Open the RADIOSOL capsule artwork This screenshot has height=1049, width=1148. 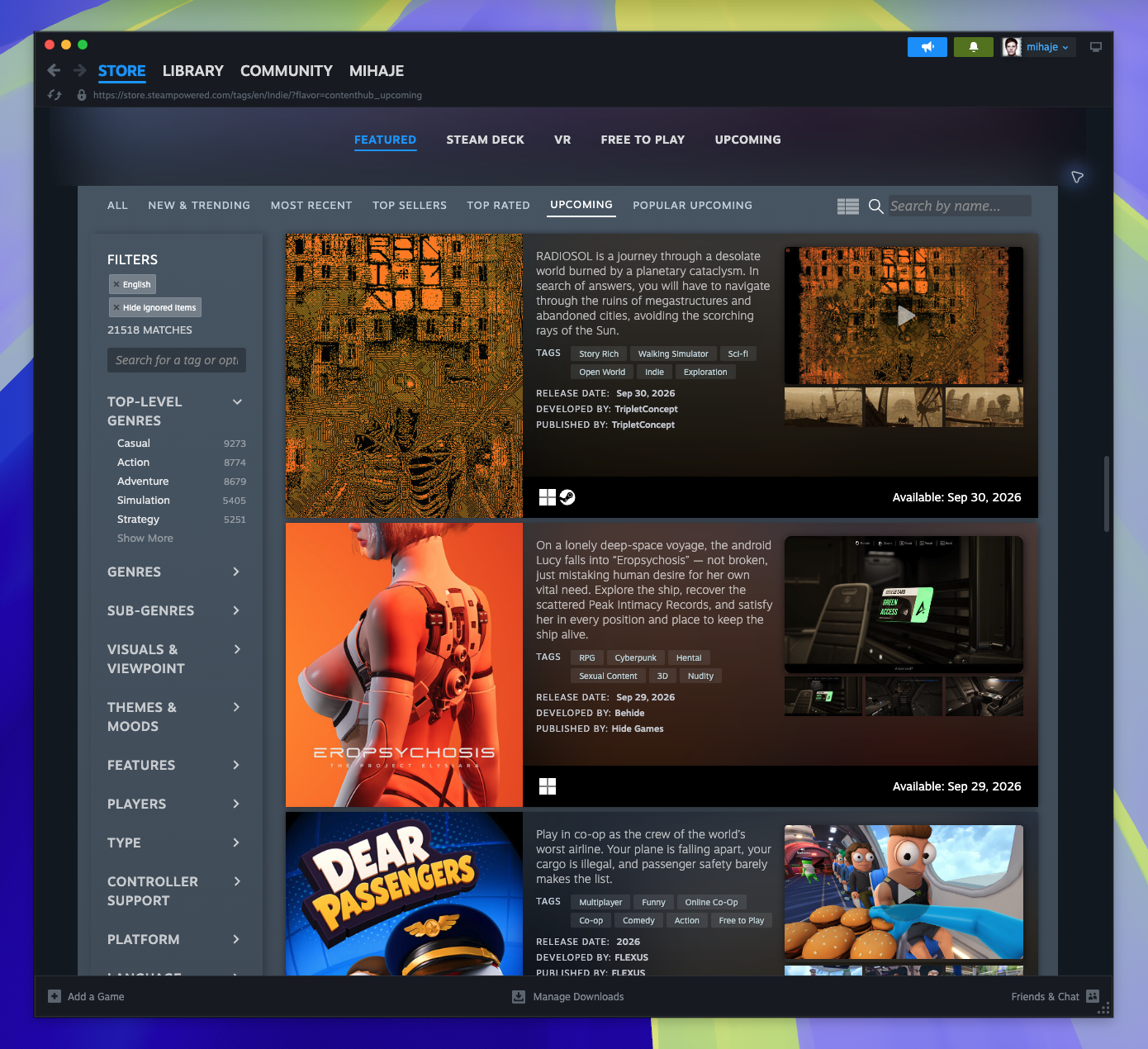pos(404,376)
